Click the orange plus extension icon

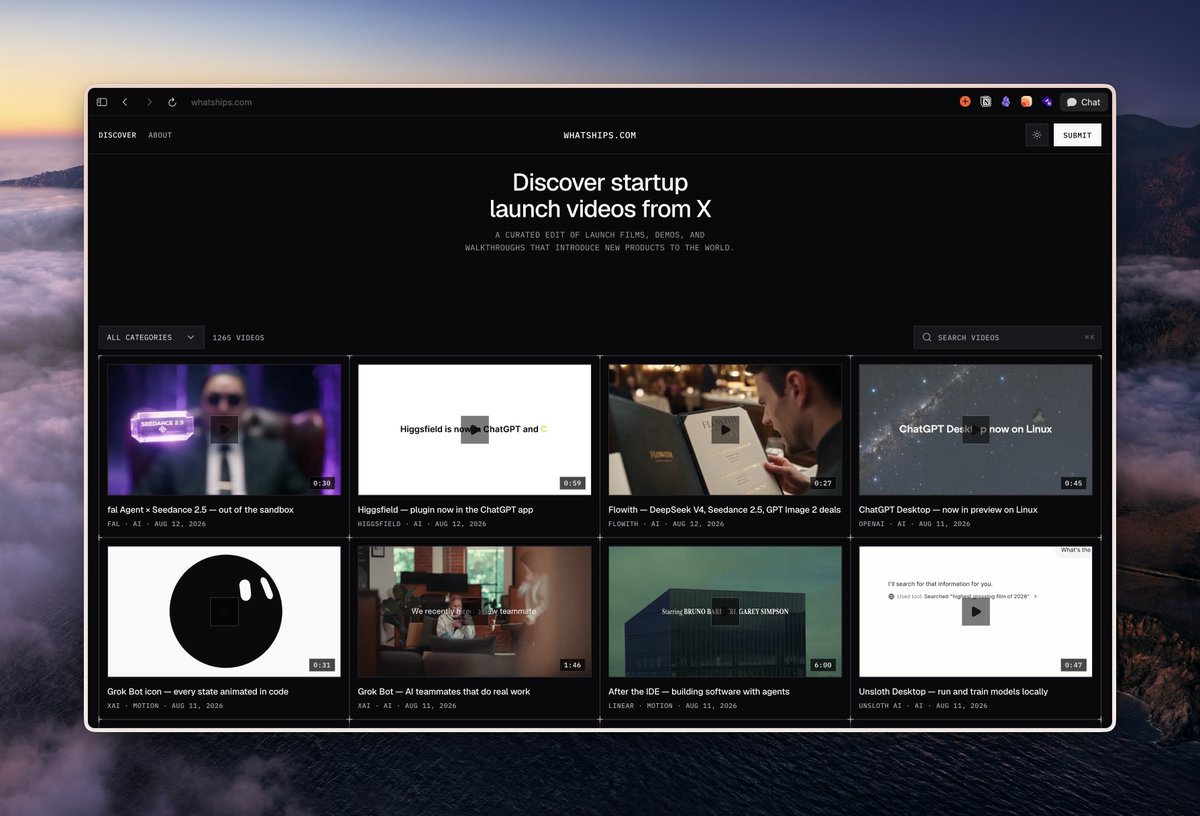coord(965,102)
